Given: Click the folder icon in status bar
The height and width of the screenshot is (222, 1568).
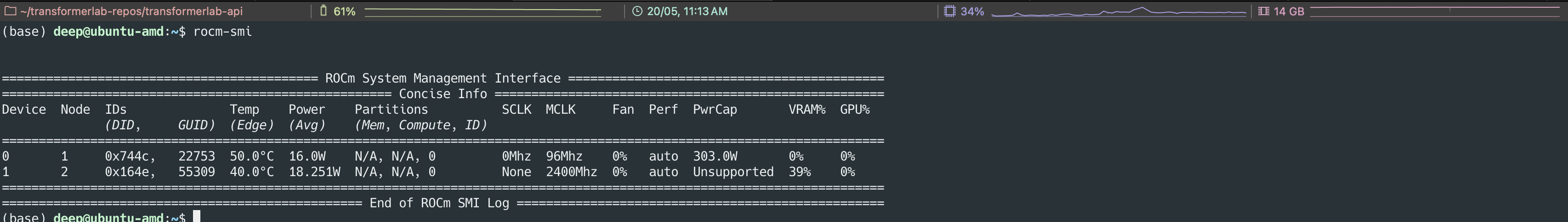Looking at the screenshot, I should point(11,11).
